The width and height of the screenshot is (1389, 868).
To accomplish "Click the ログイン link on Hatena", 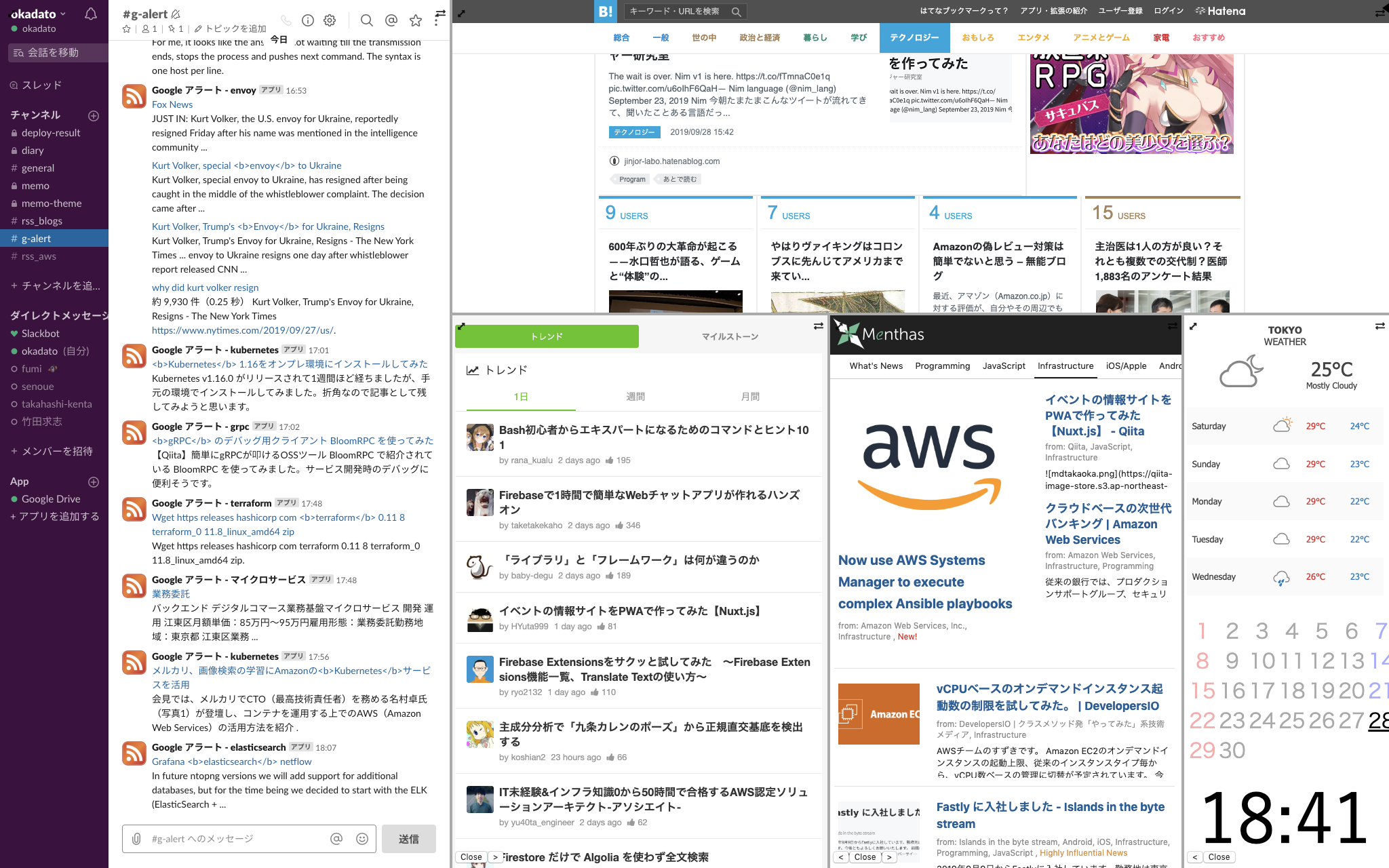I will pos(1170,10).
